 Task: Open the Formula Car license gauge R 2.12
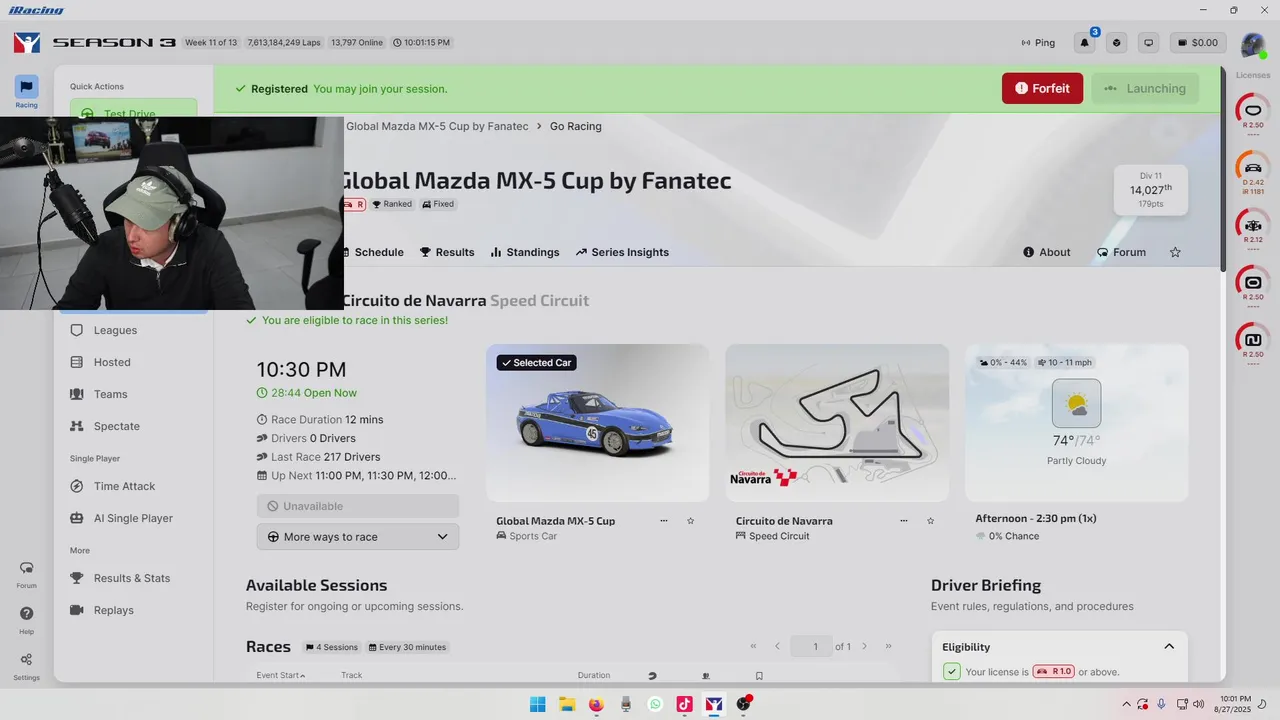1252,230
